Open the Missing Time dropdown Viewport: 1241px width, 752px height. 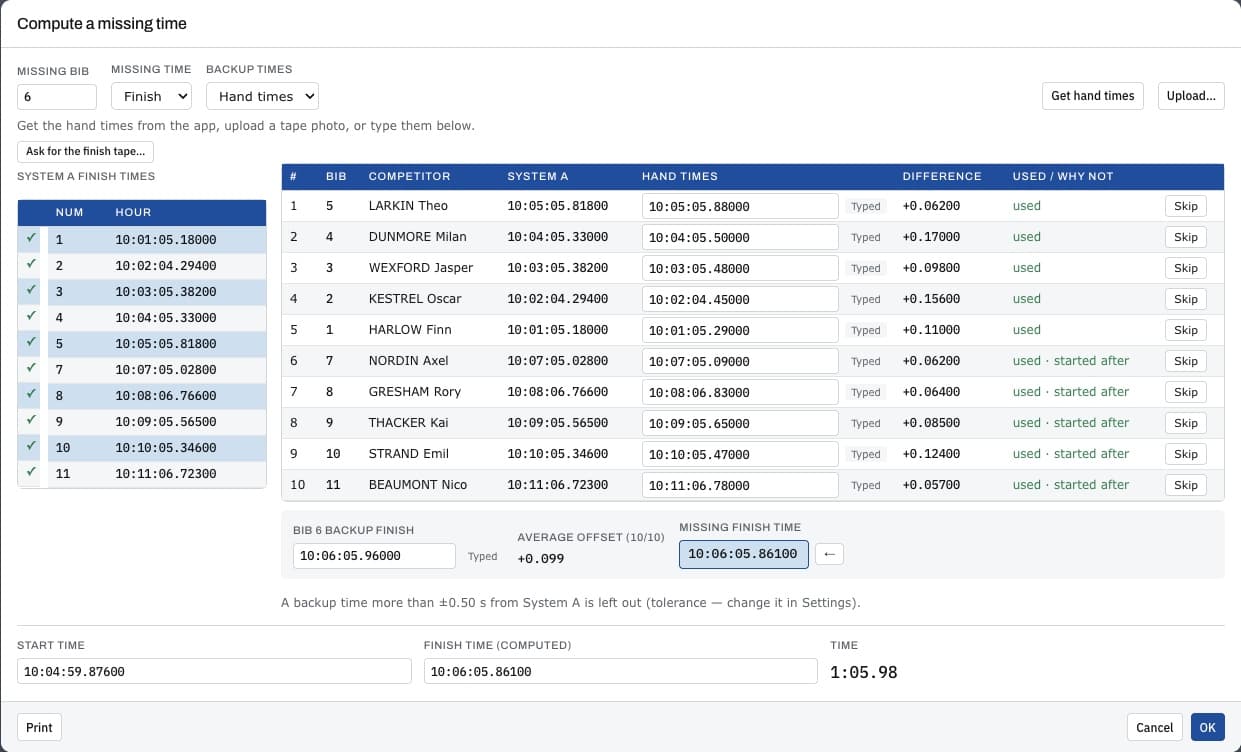(x=151, y=96)
